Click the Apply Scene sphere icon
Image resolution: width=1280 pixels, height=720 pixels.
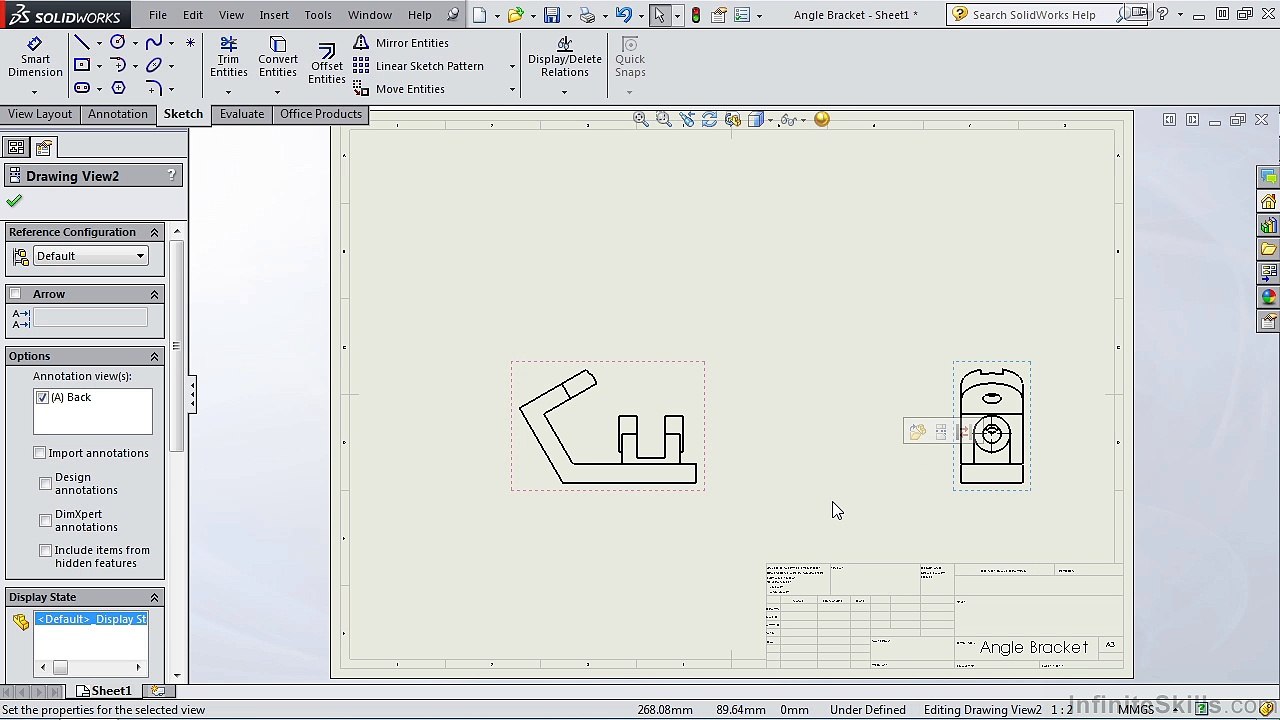tap(822, 119)
